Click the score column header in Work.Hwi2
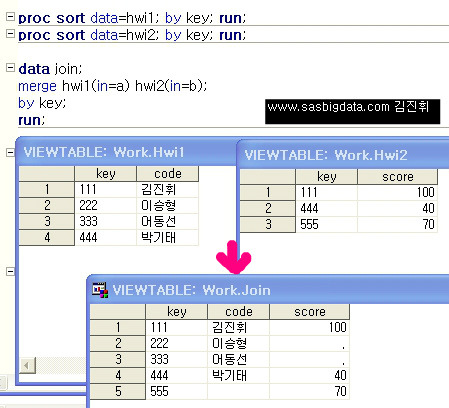Image resolution: width=449 pixels, height=408 pixels. point(397,177)
